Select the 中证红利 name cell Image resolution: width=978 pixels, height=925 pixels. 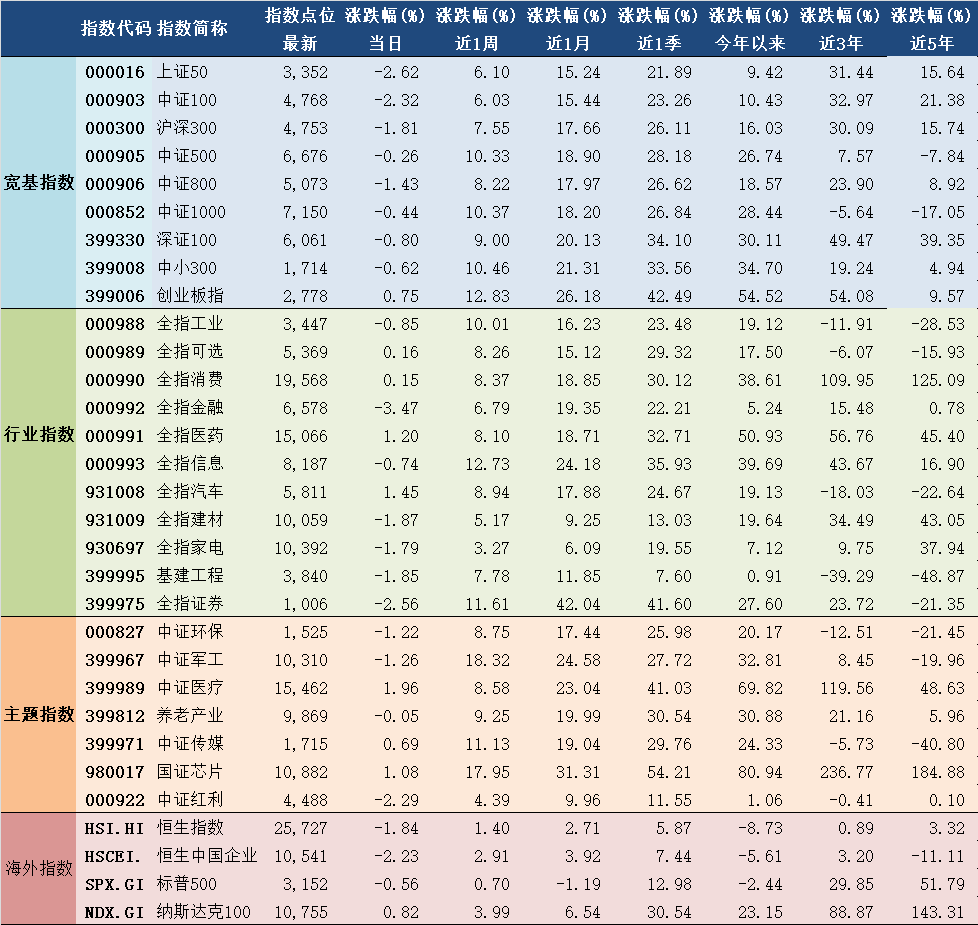click(190, 800)
